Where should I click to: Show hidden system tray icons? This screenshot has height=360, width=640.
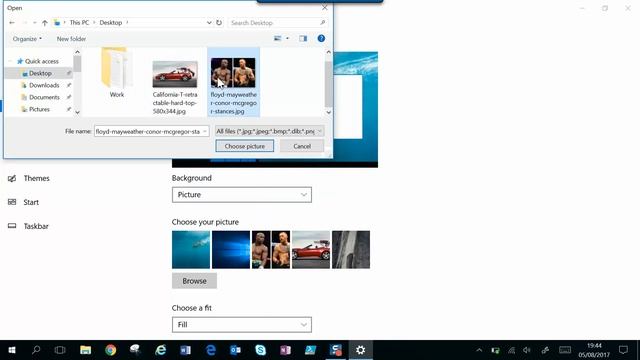[479, 350]
